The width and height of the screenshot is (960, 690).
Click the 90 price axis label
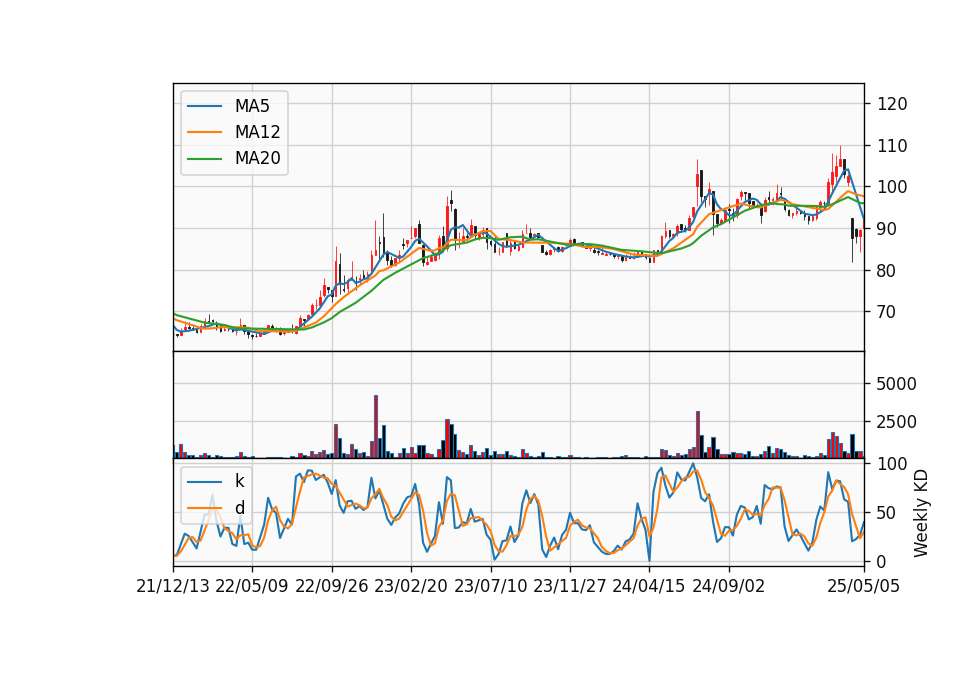tap(887, 229)
